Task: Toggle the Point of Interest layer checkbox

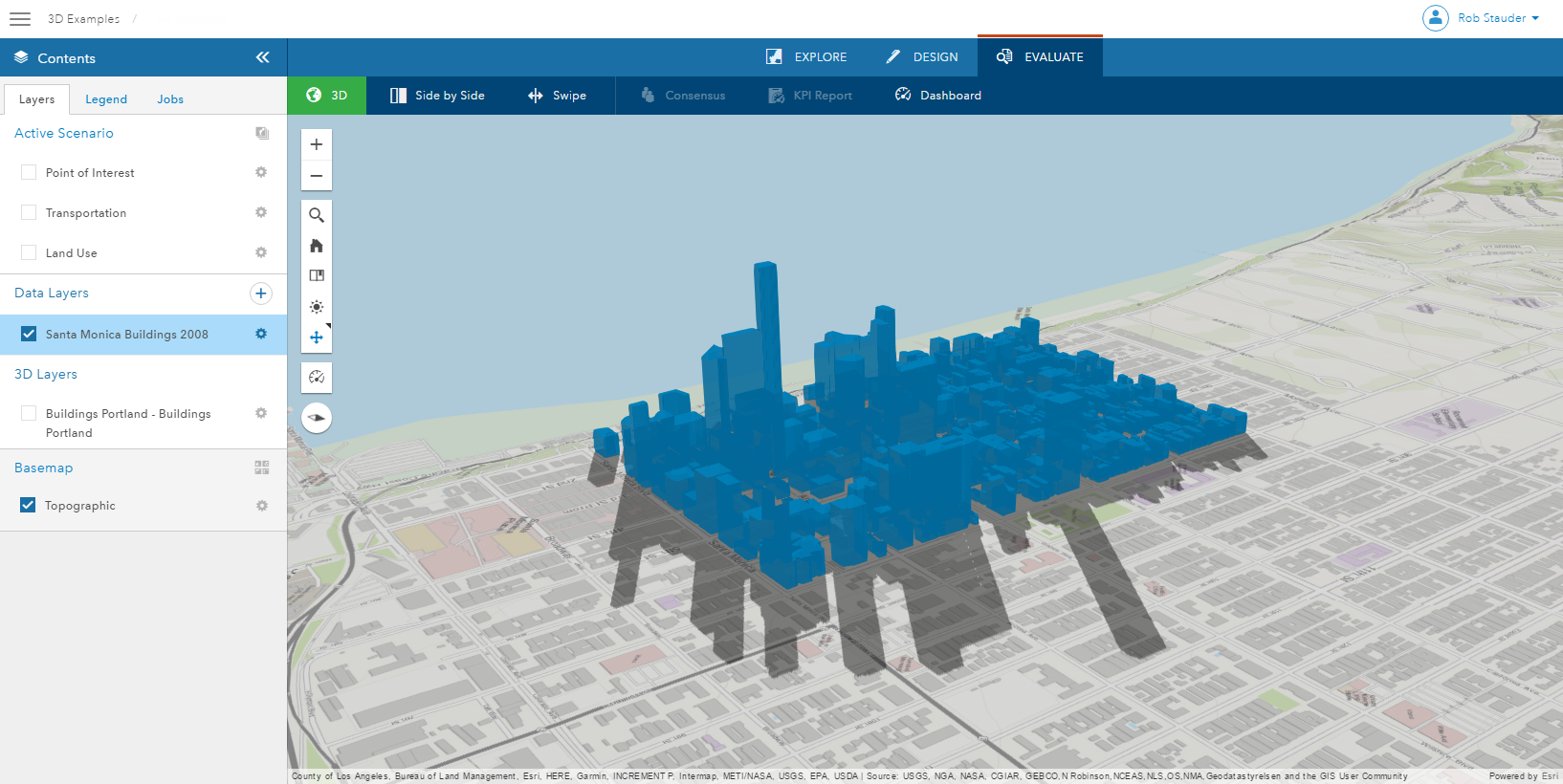Action: point(29,172)
